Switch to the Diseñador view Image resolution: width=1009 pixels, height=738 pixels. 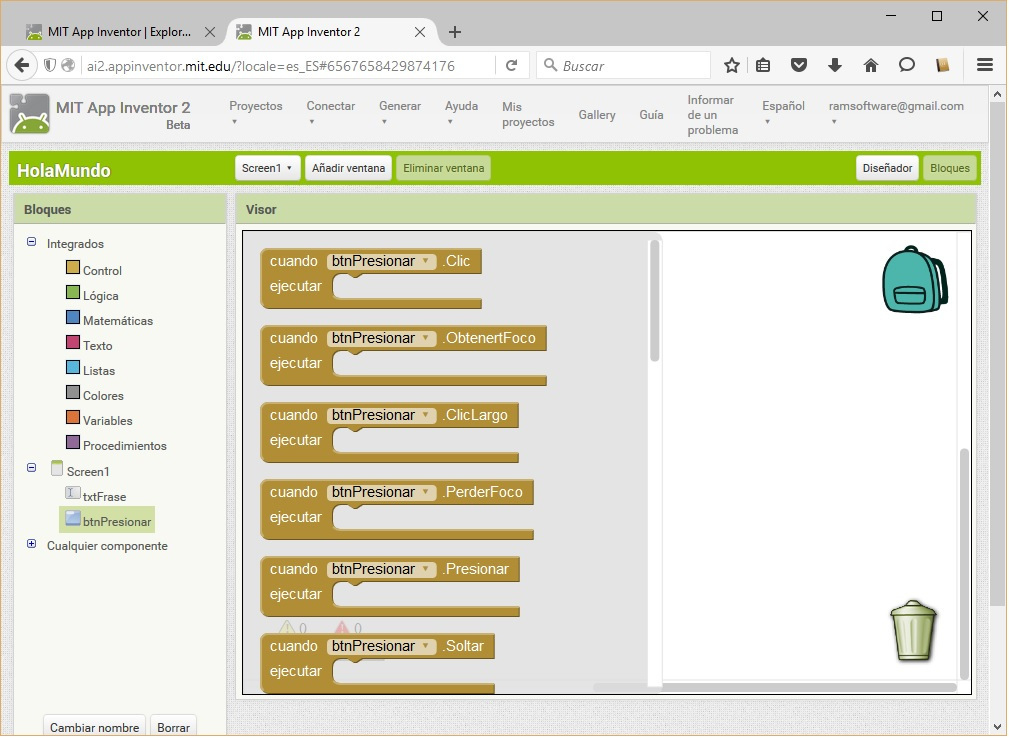887,168
